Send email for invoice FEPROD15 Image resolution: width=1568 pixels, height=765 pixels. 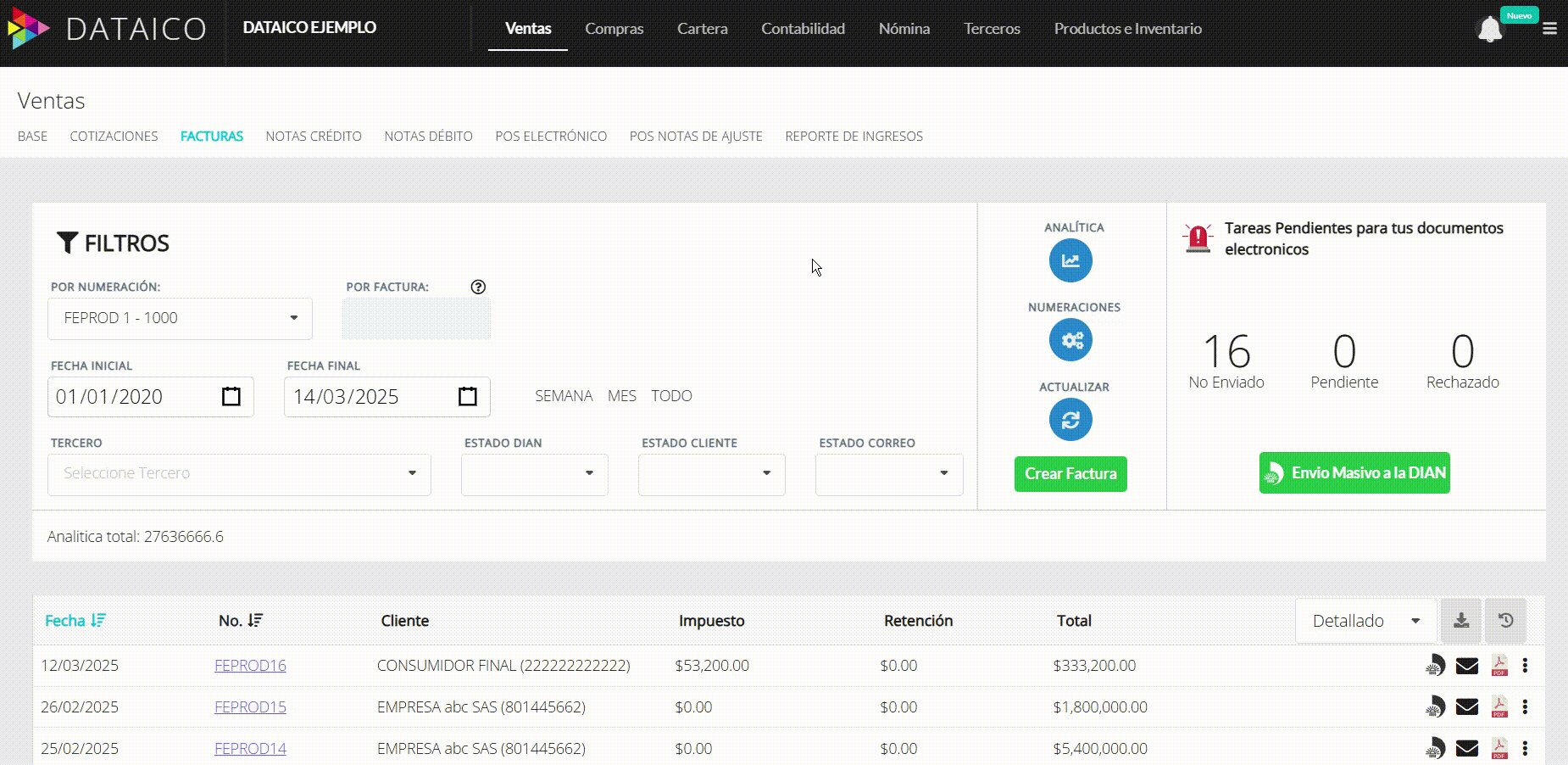click(x=1466, y=706)
